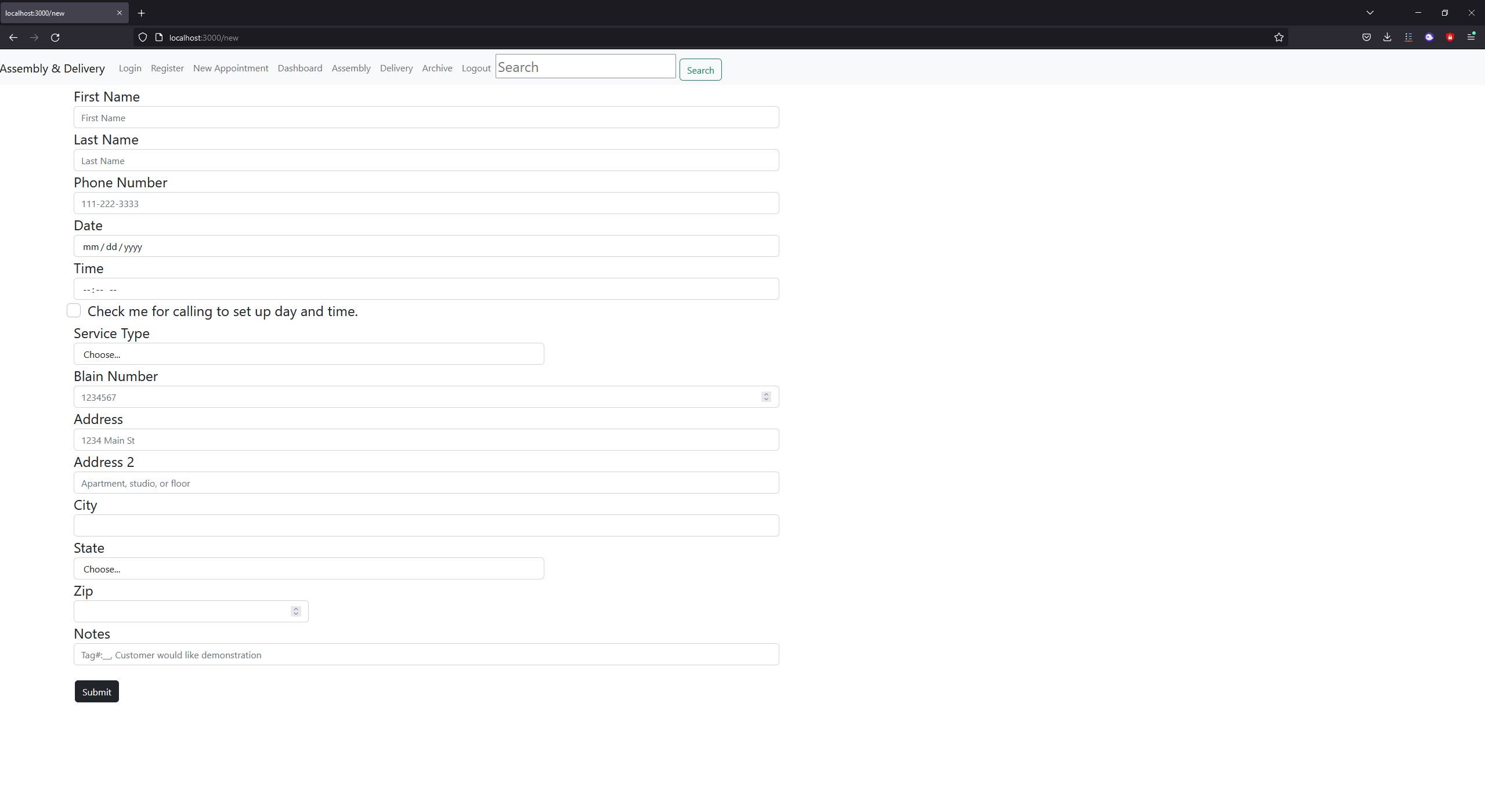Viewport: 1485px width, 812px height.
Task: Open the tracking protection shield icon
Action: click(x=143, y=37)
